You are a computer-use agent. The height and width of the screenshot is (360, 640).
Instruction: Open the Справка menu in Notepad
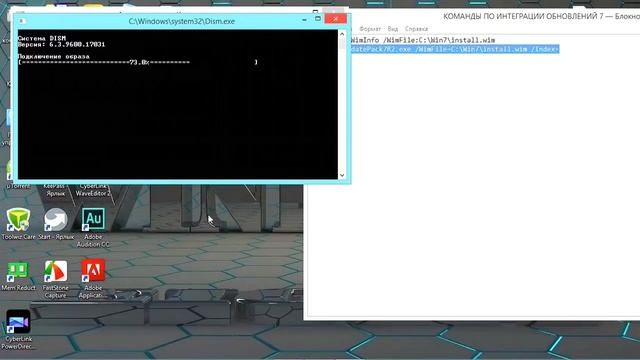click(416, 29)
